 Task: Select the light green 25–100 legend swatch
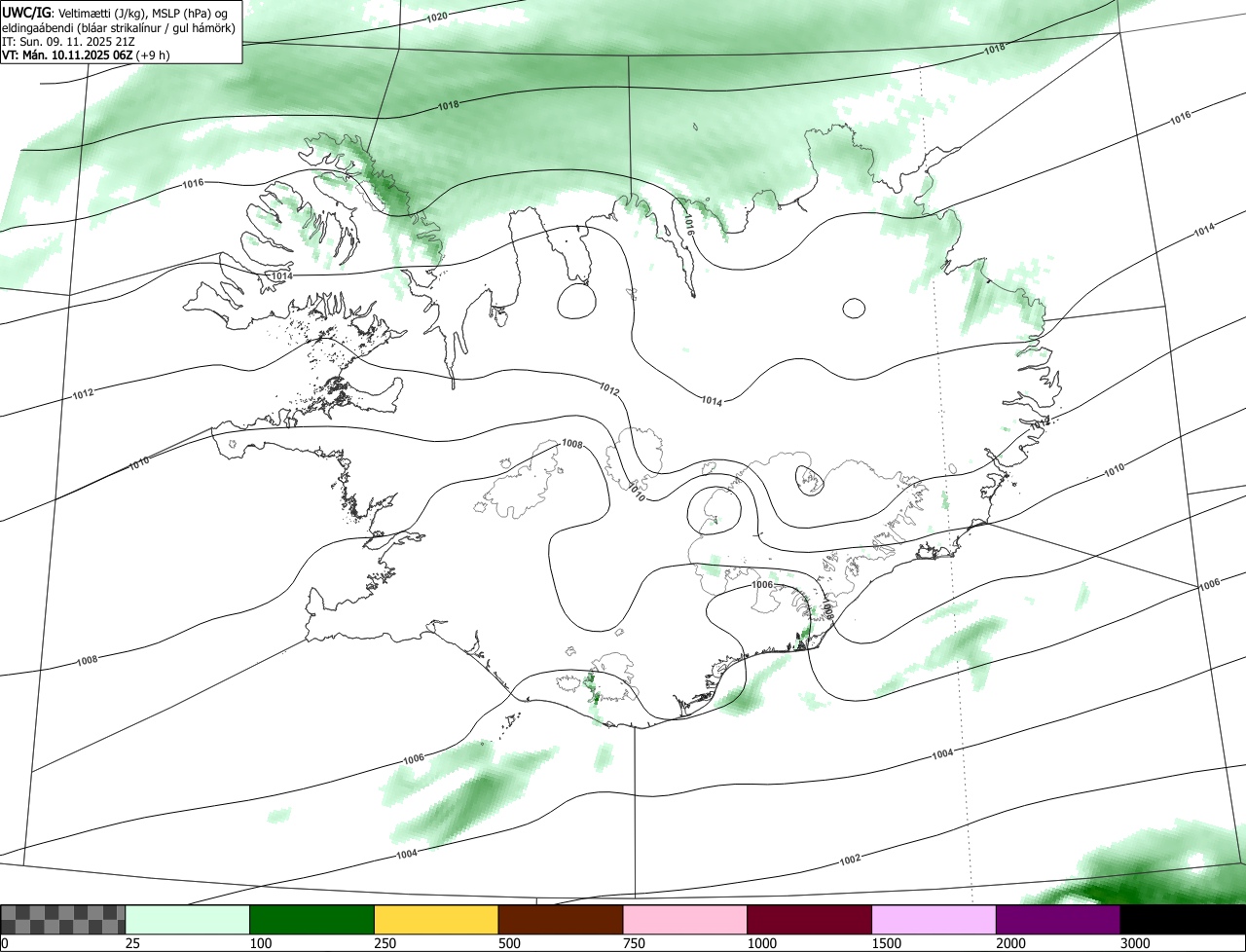pos(188,920)
